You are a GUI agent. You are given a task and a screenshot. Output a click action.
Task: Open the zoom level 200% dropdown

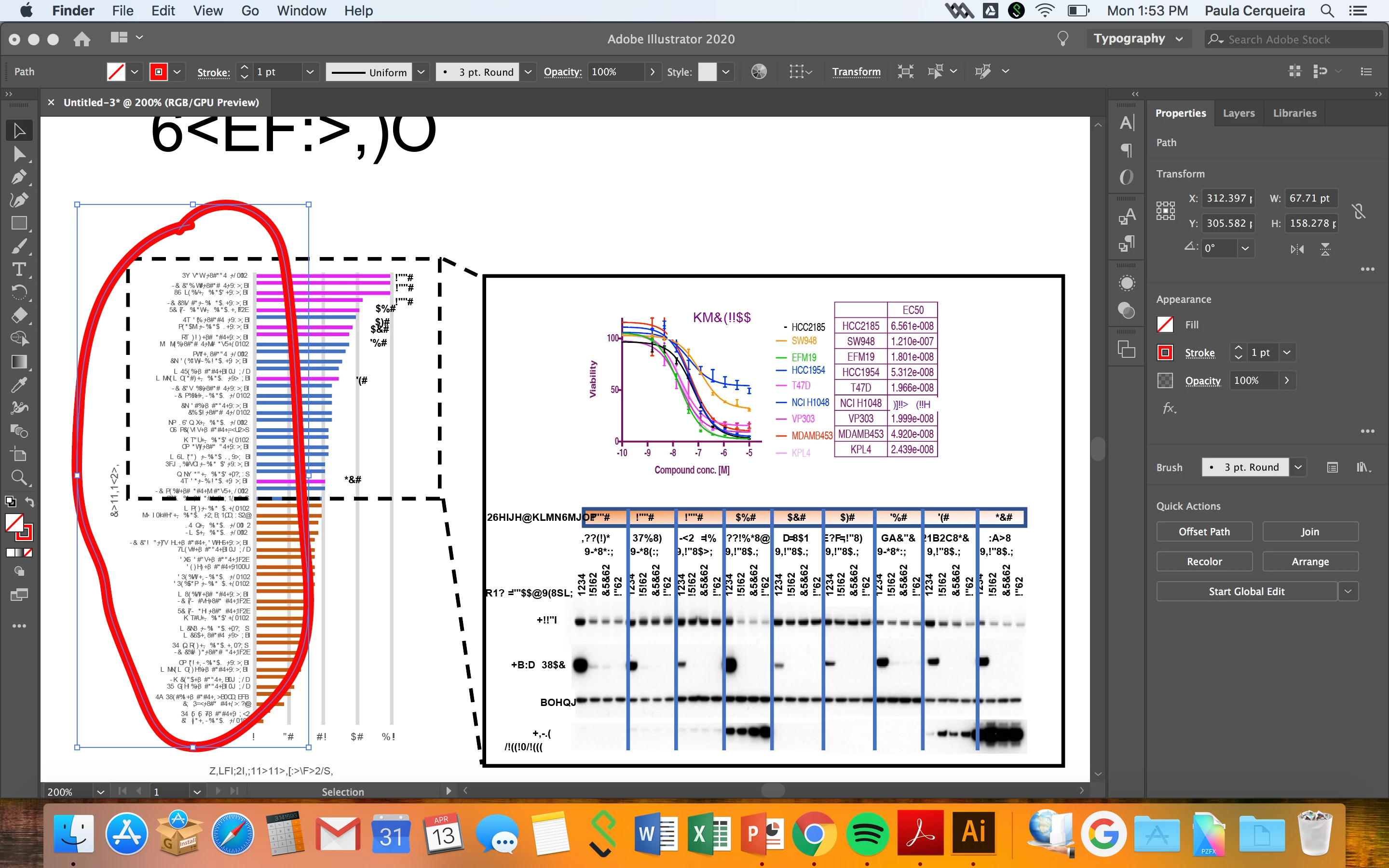[x=101, y=792]
